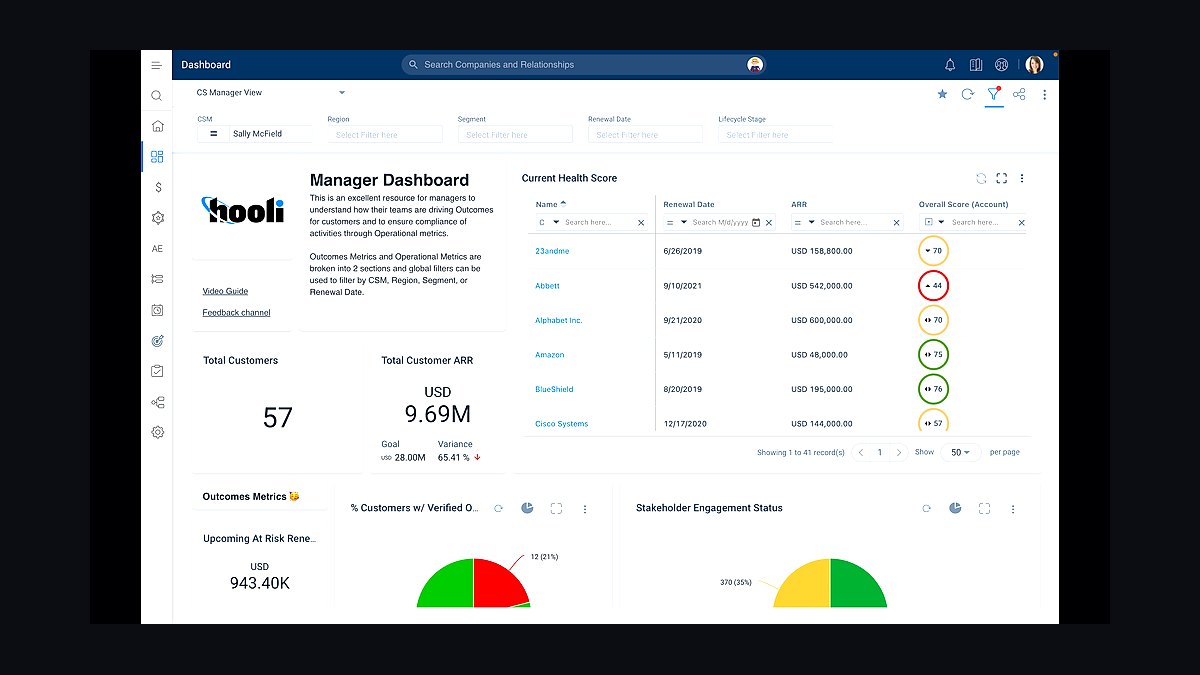Clear the ARR column search filter
1200x675 pixels.
tap(897, 223)
